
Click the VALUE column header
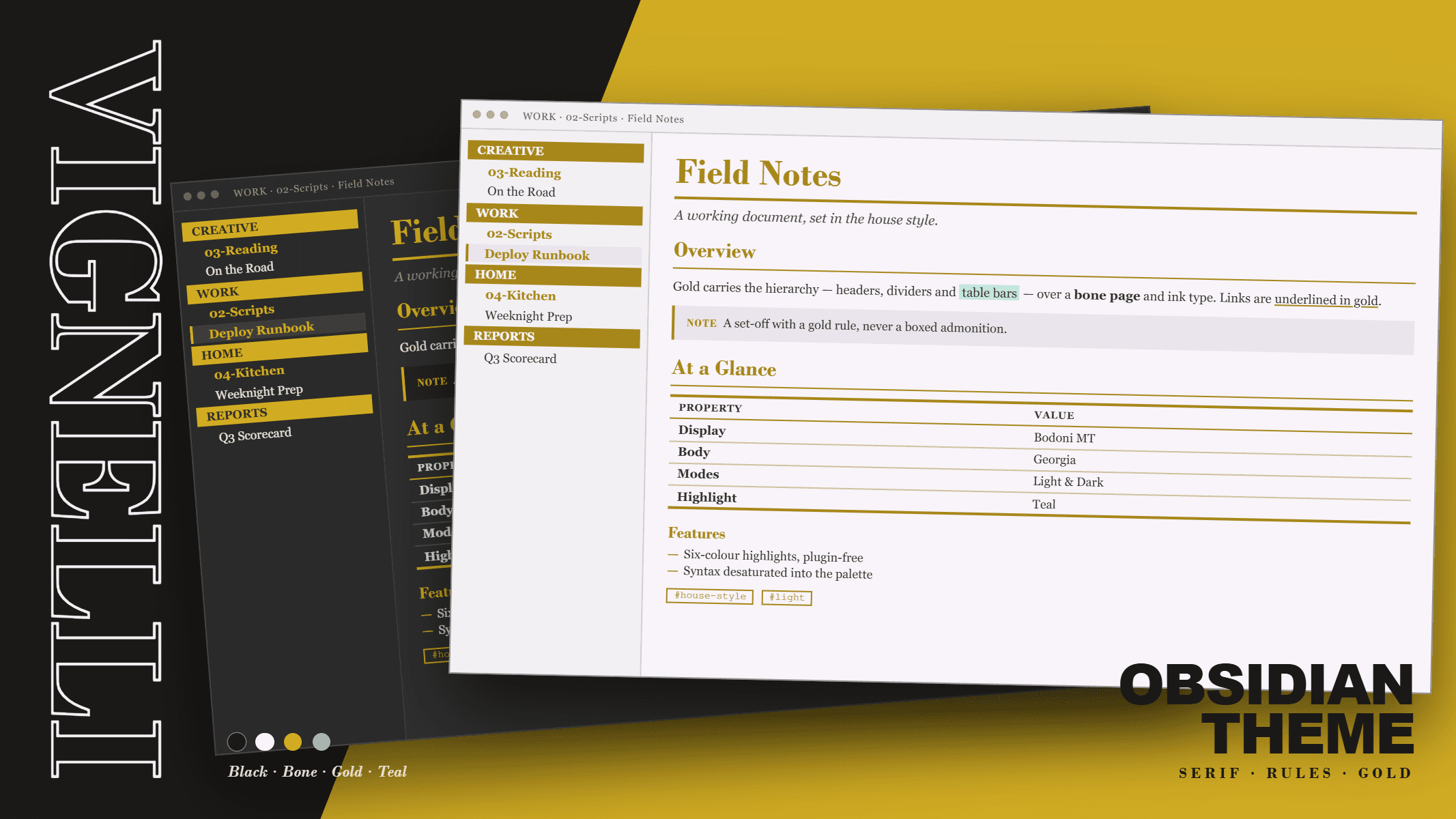(1054, 415)
